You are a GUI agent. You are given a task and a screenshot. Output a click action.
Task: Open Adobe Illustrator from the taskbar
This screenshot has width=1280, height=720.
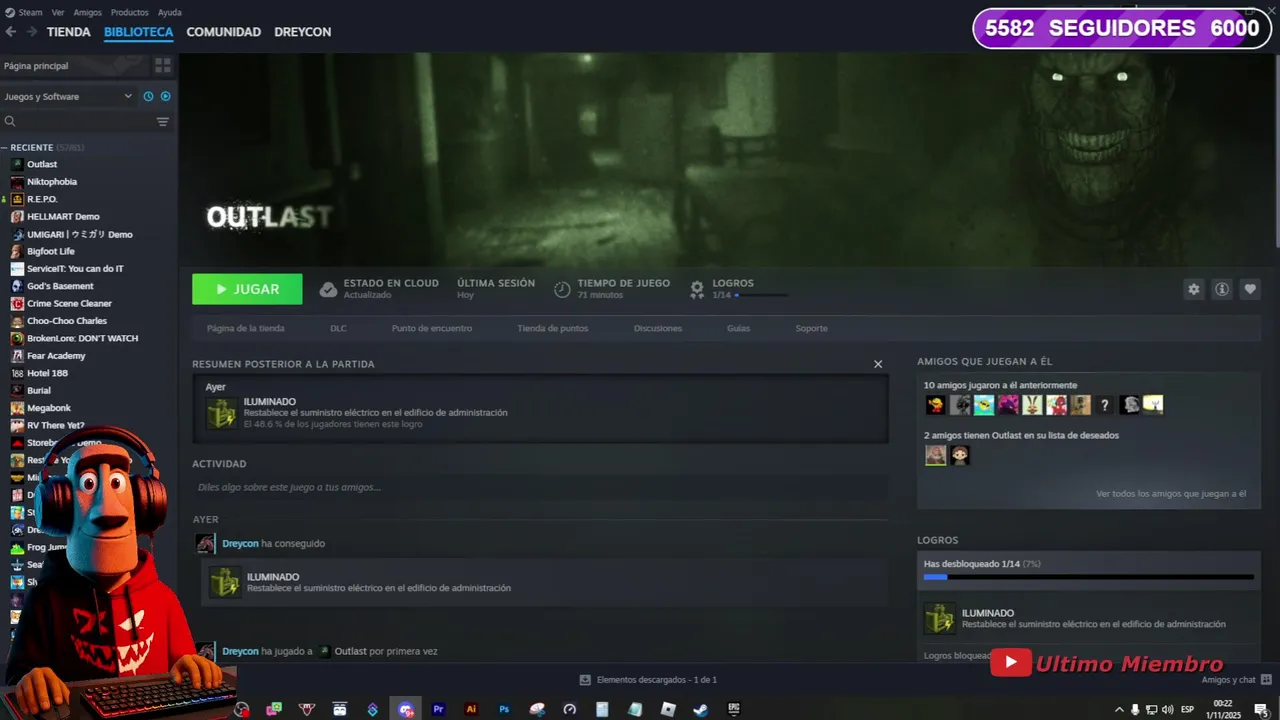(x=471, y=709)
